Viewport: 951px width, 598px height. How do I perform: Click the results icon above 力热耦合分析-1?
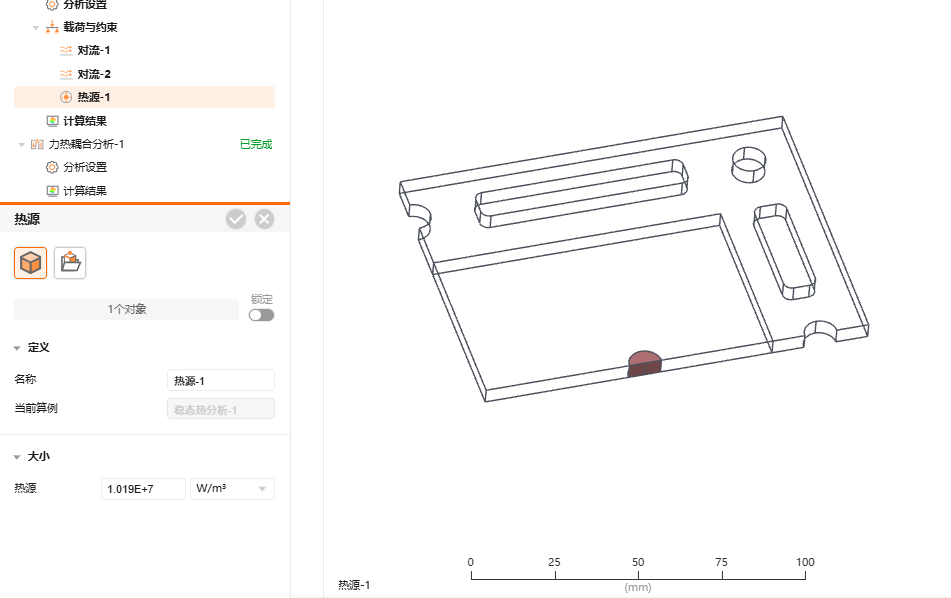click(53, 121)
